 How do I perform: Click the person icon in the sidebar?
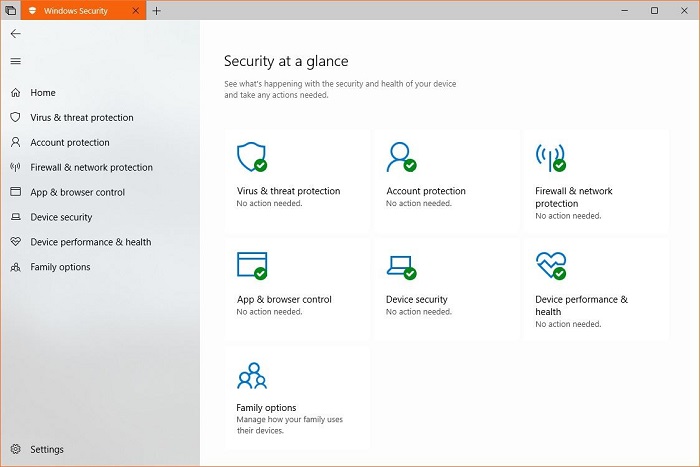click(x=16, y=142)
